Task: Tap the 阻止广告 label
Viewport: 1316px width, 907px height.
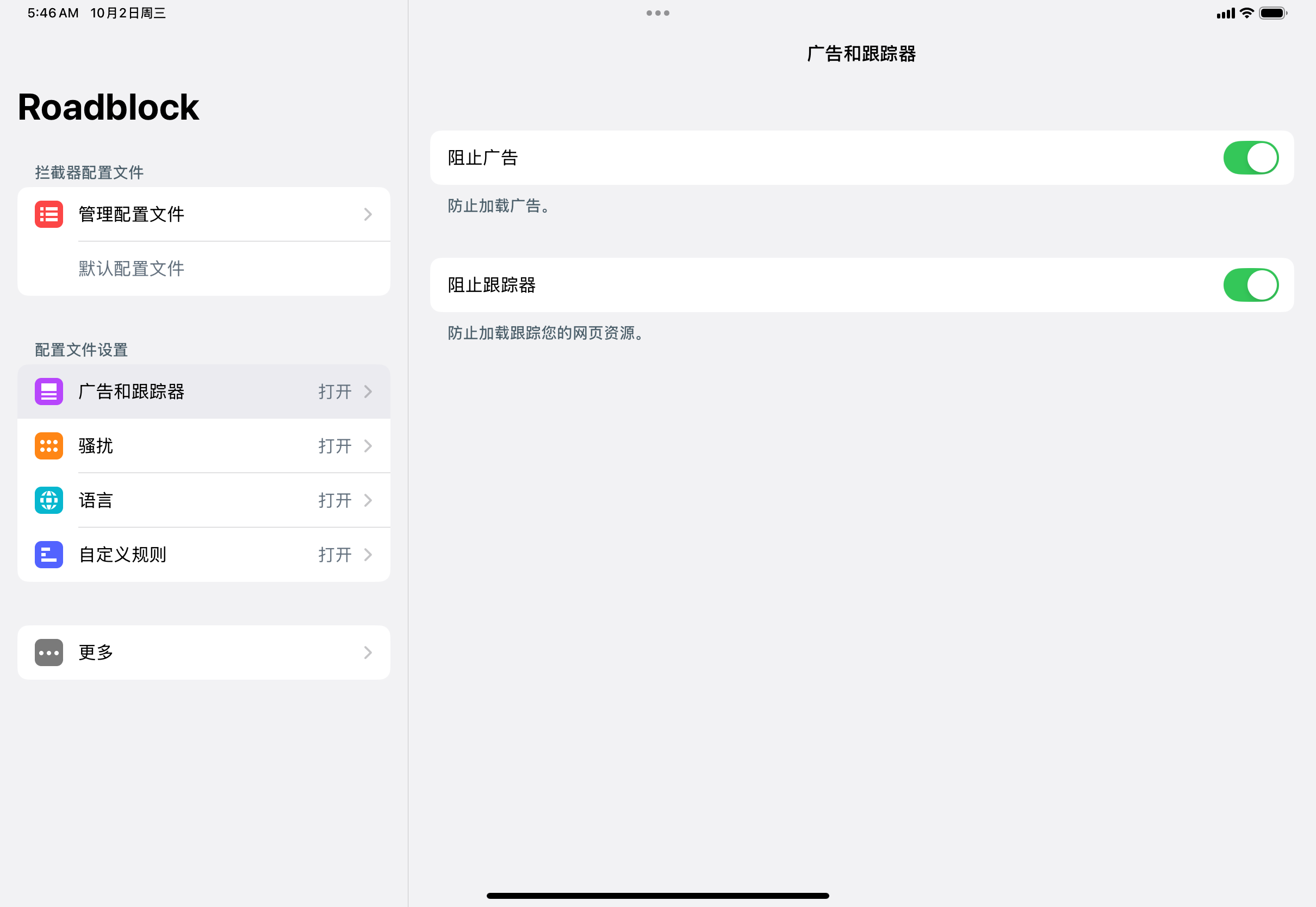Action: pyautogui.click(x=483, y=158)
